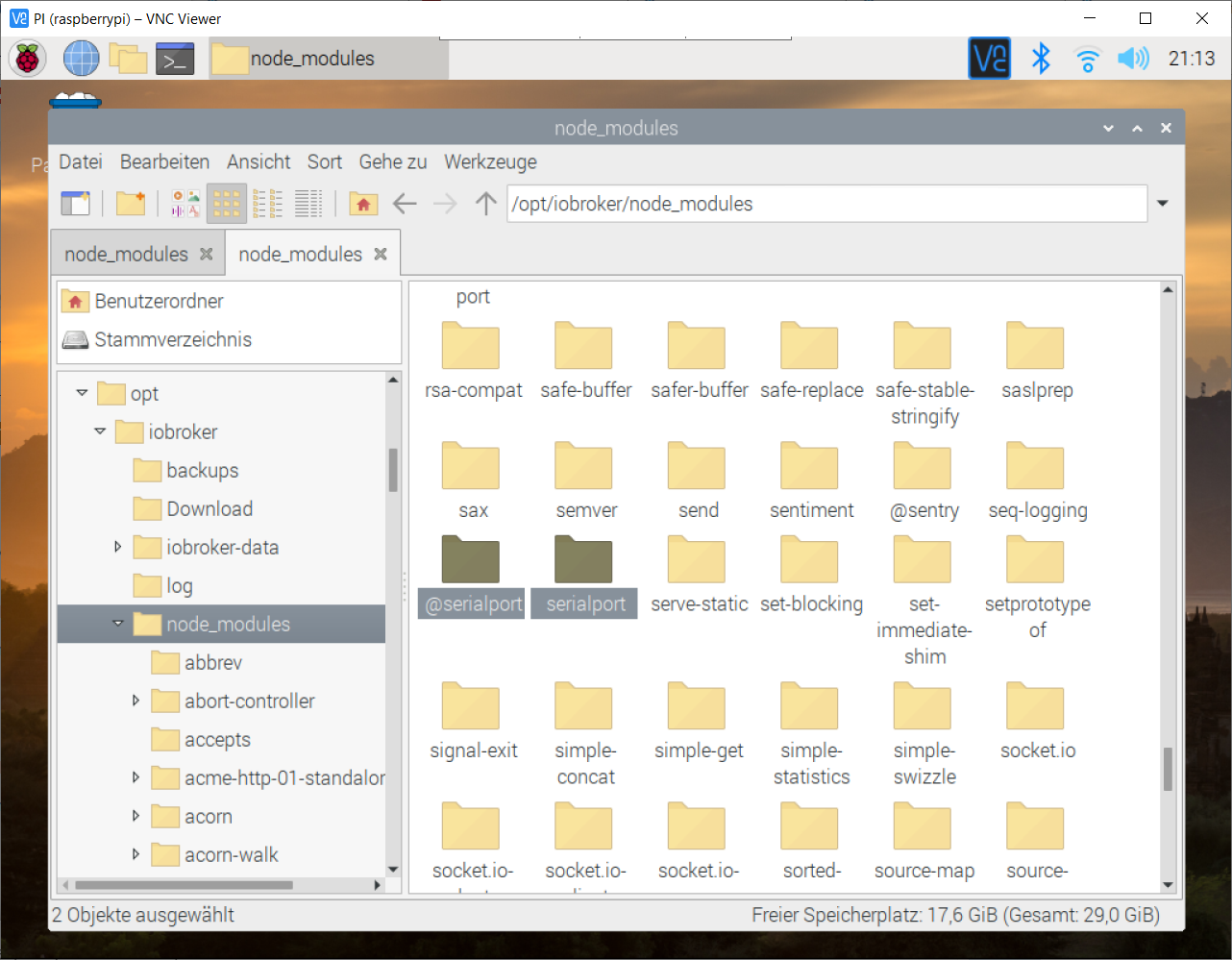This screenshot has width=1232, height=960.
Task: Go to the home folder via toolbar
Action: point(363,203)
